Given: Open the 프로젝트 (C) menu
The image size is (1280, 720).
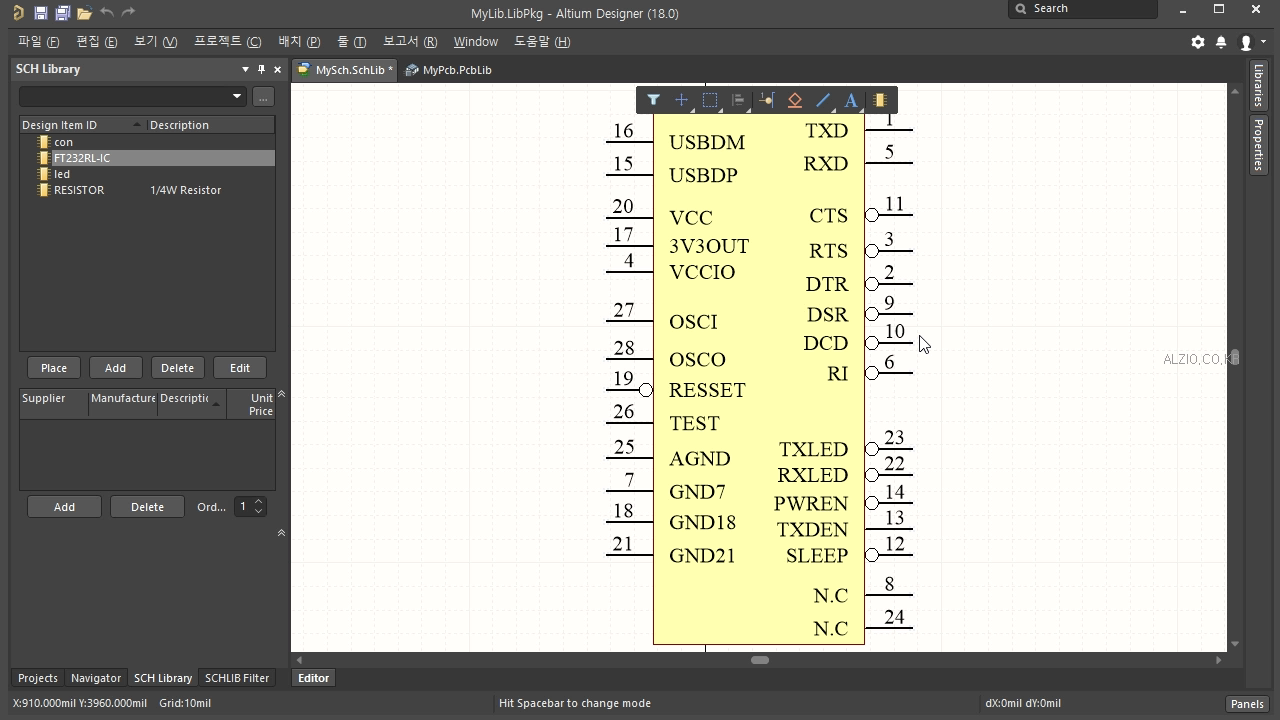Looking at the screenshot, I should point(227,42).
